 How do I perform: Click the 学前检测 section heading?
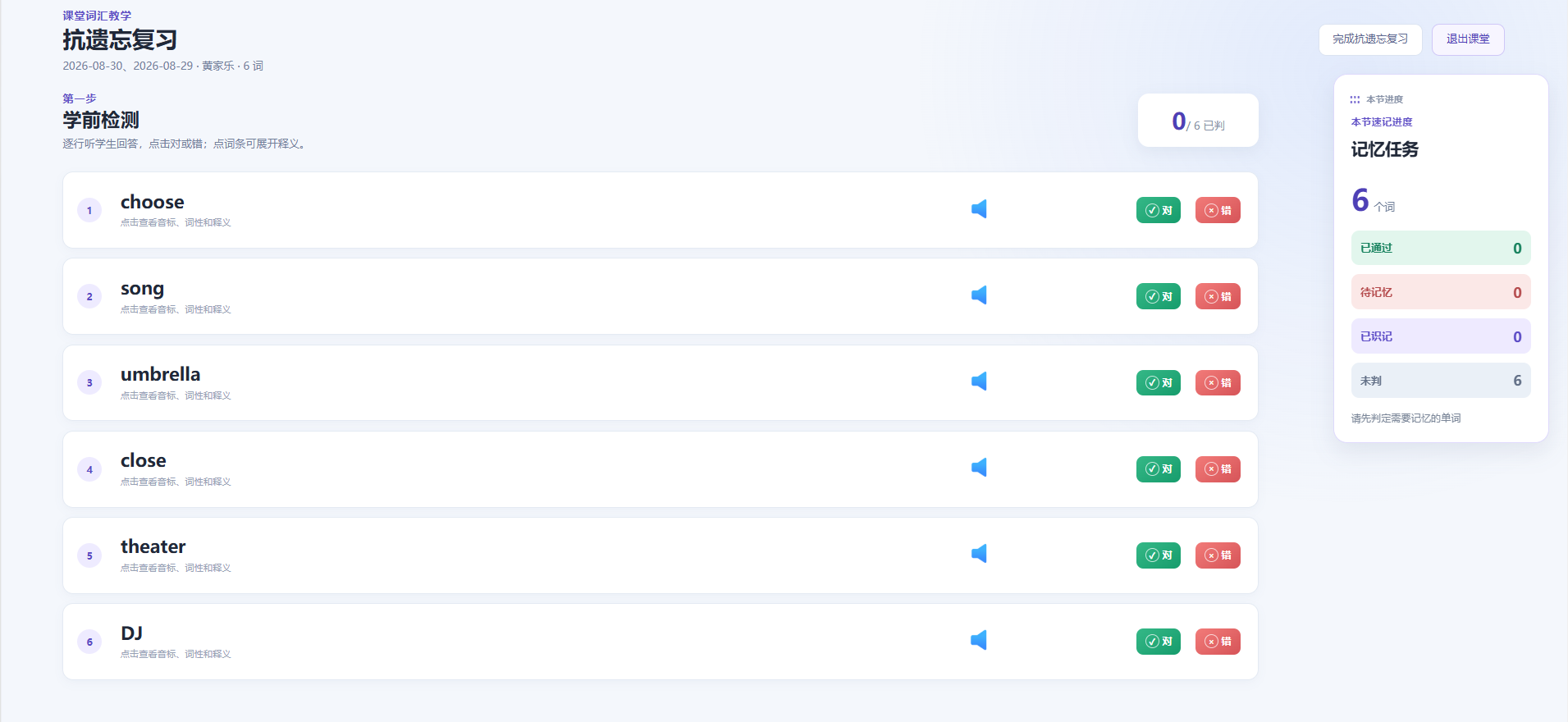click(x=101, y=120)
